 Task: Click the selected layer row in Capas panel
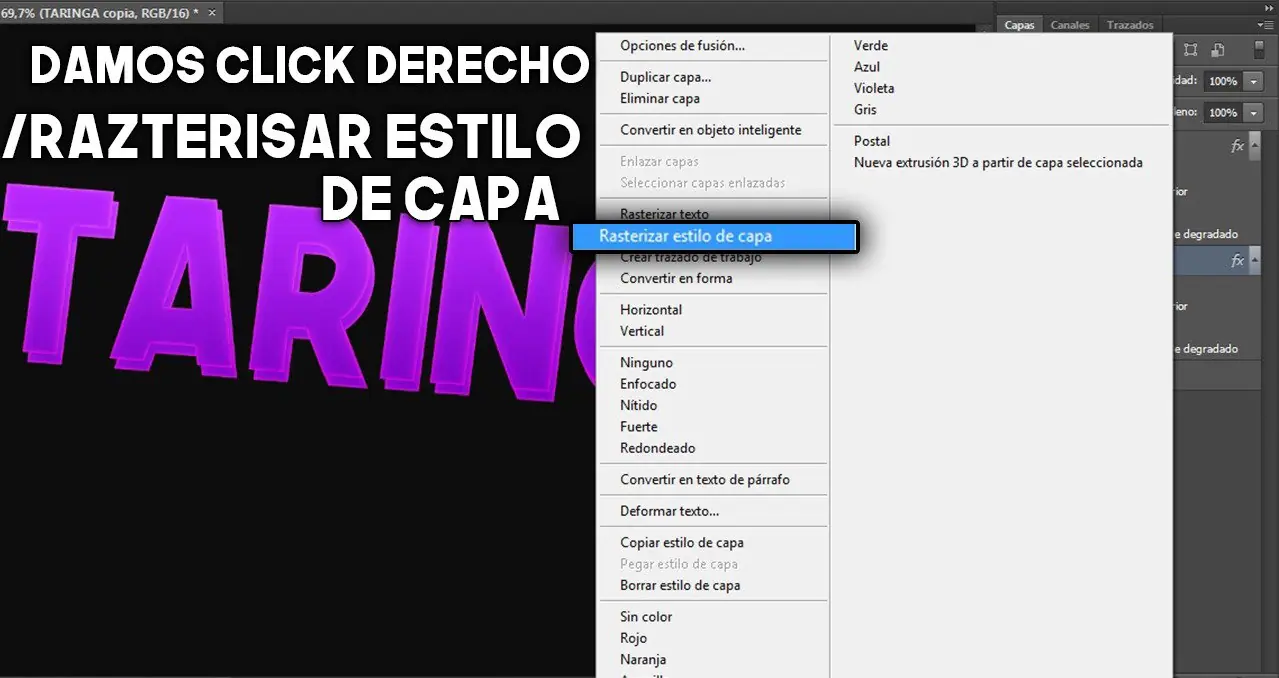pos(1217,261)
